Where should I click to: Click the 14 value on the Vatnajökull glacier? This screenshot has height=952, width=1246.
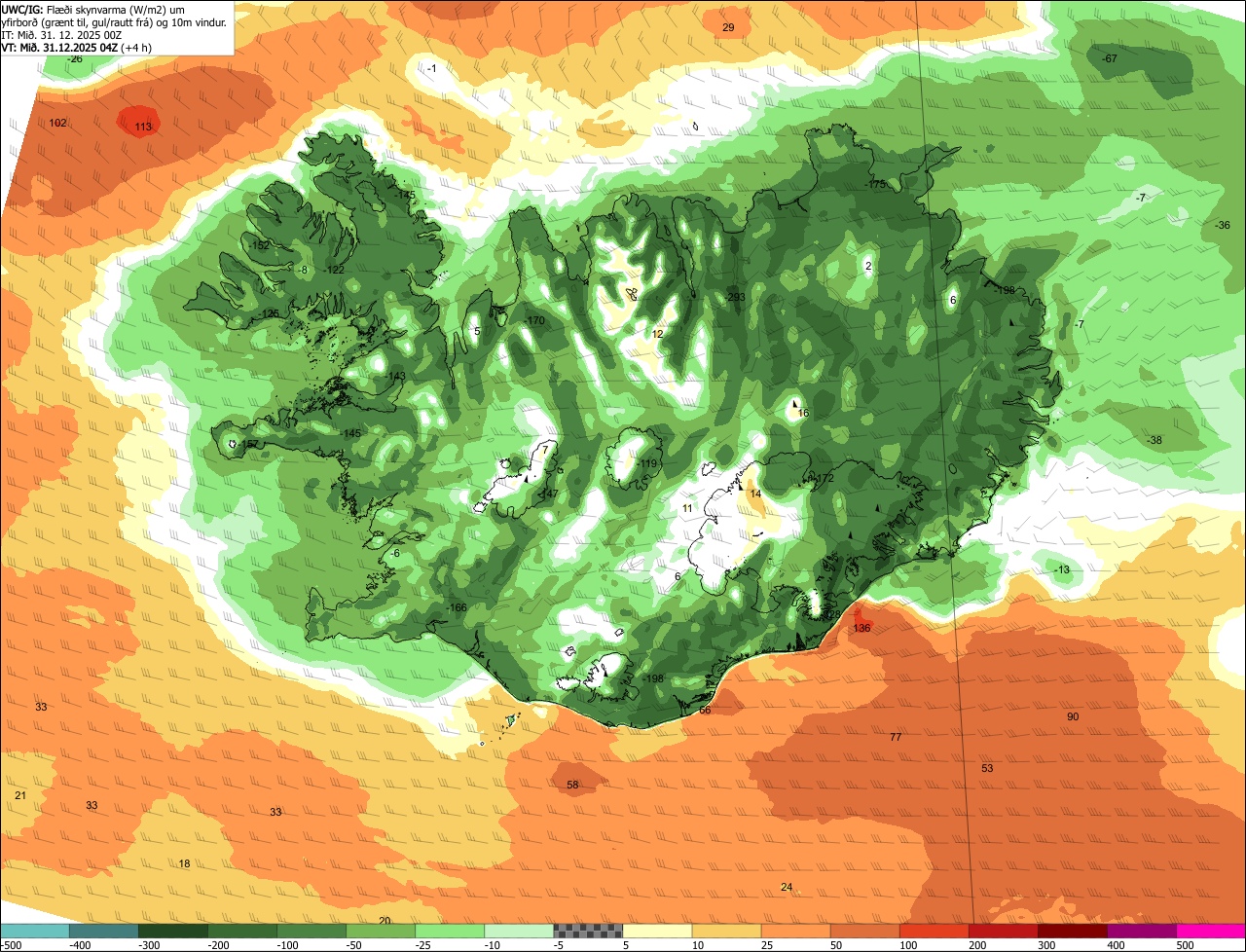[x=755, y=494]
